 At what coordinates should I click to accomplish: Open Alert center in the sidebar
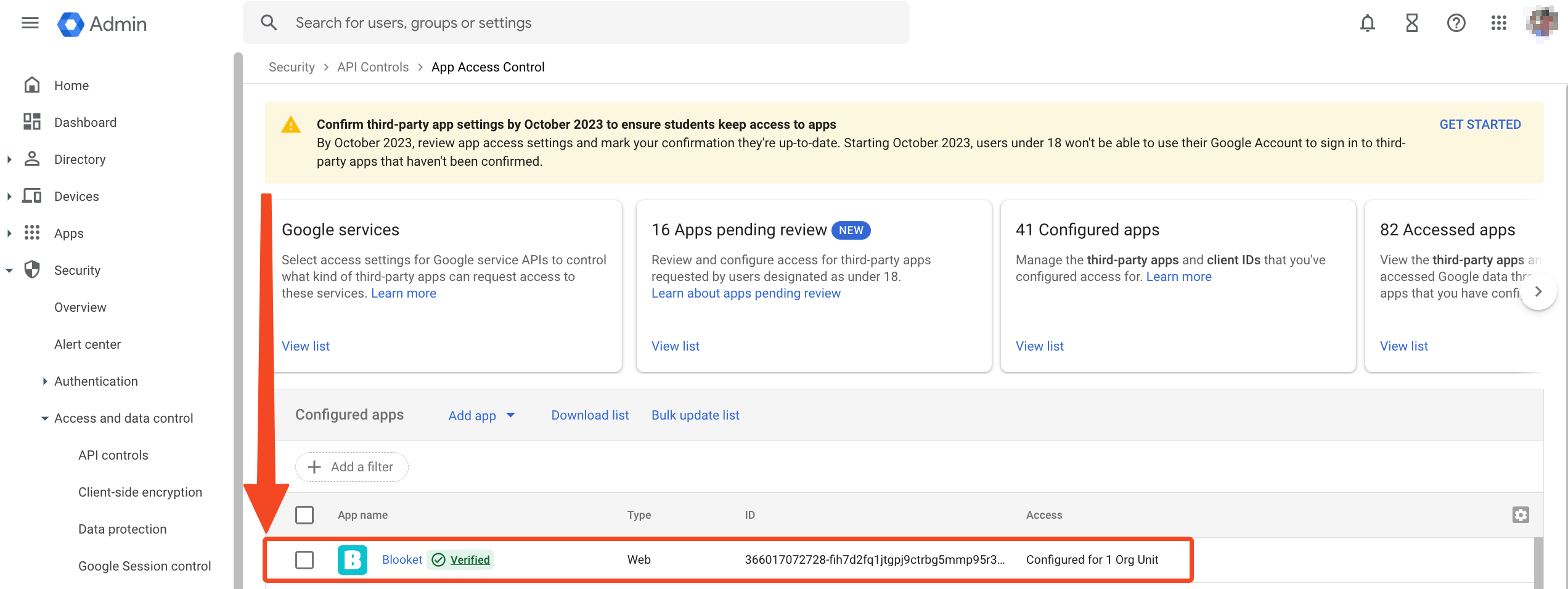coord(88,344)
